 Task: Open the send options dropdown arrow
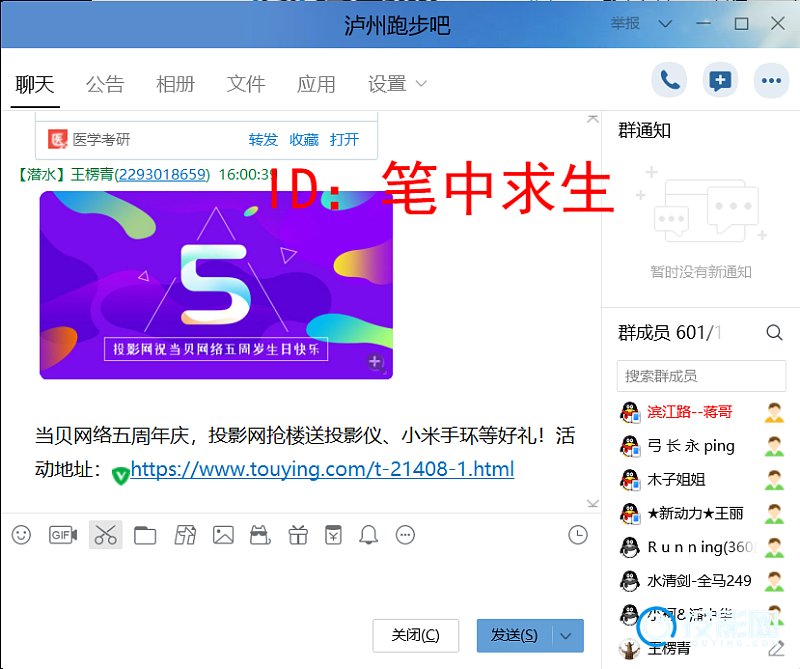point(566,636)
